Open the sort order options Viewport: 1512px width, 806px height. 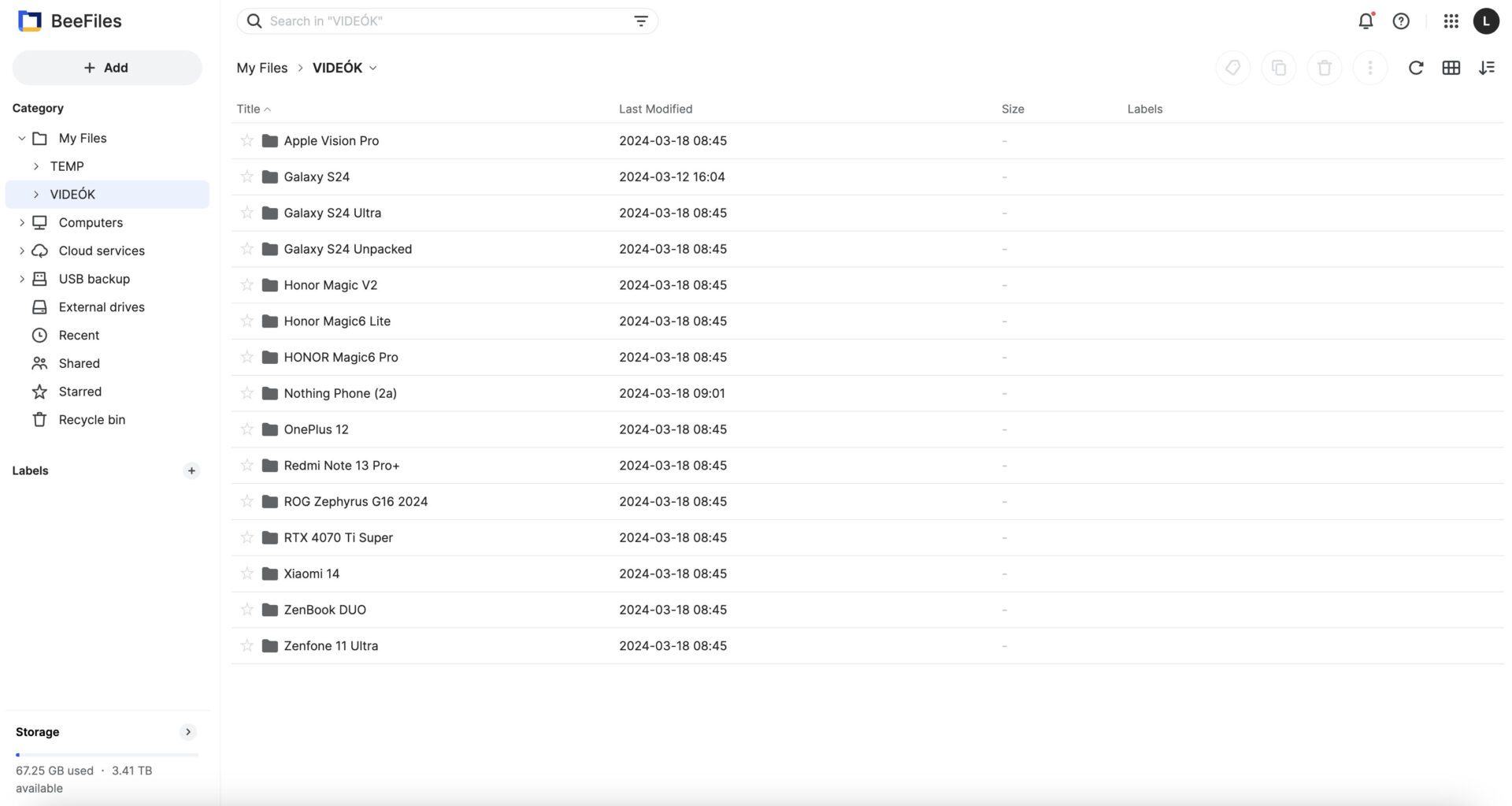[1486, 68]
